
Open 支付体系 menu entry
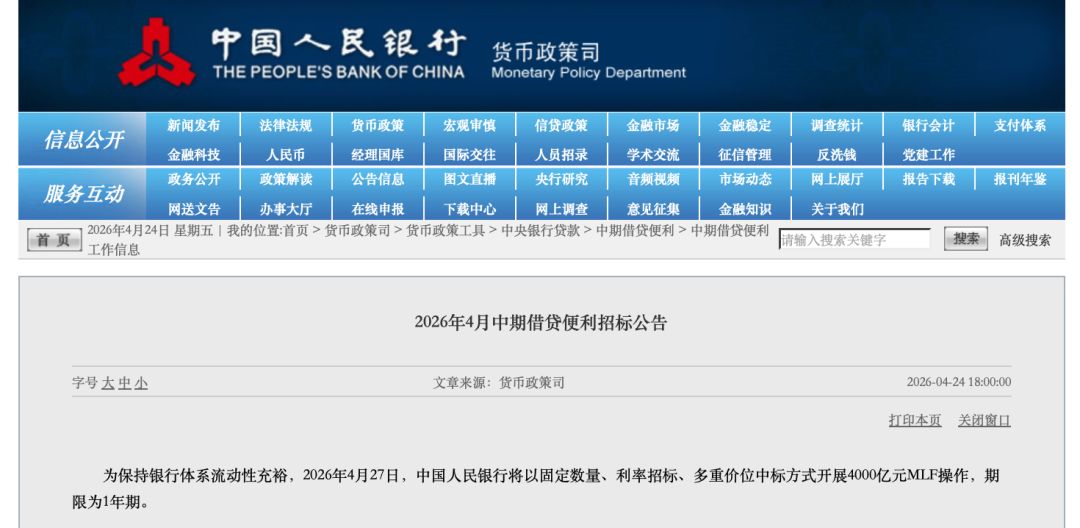point(1020,126)
